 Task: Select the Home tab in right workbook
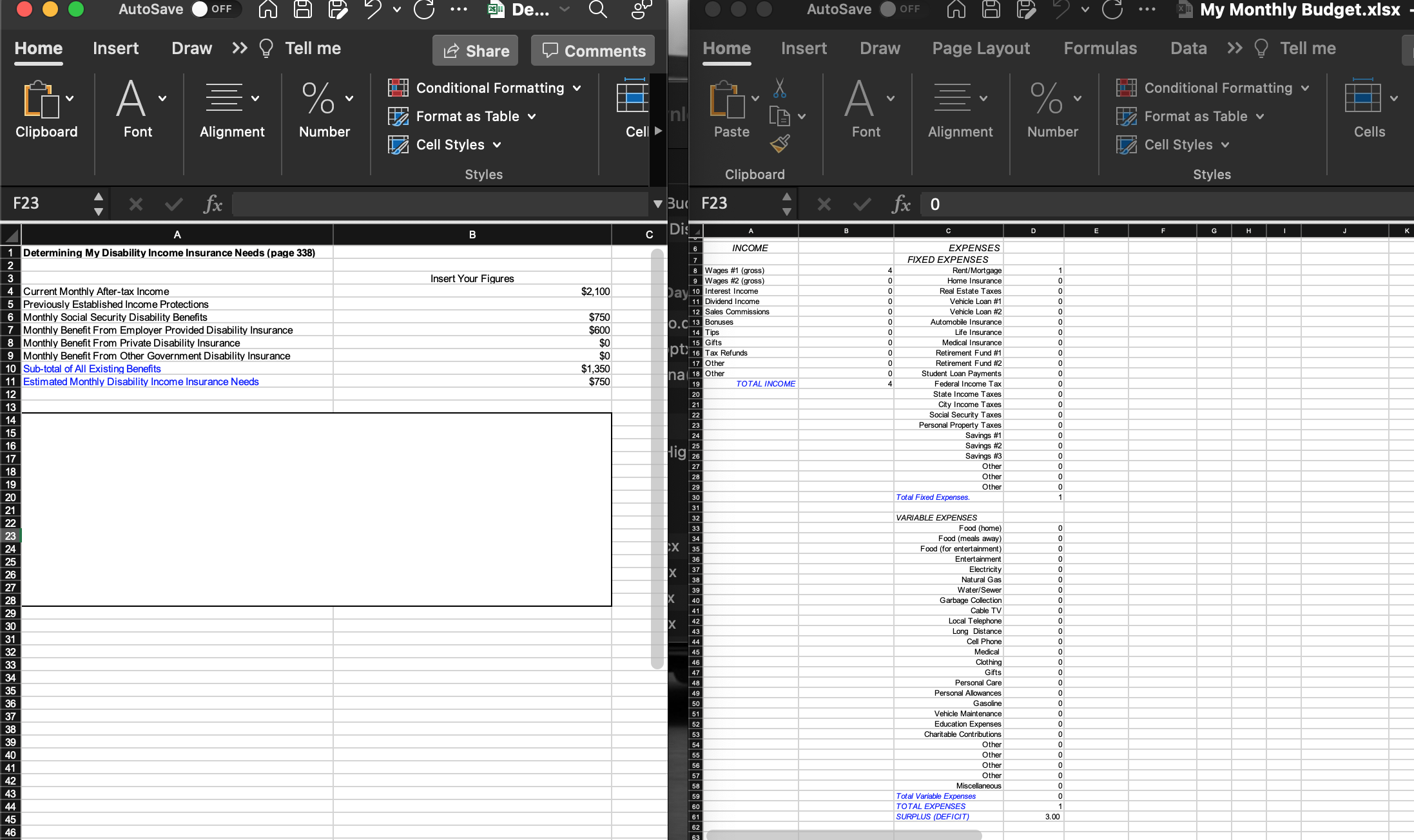click(726, 48)
